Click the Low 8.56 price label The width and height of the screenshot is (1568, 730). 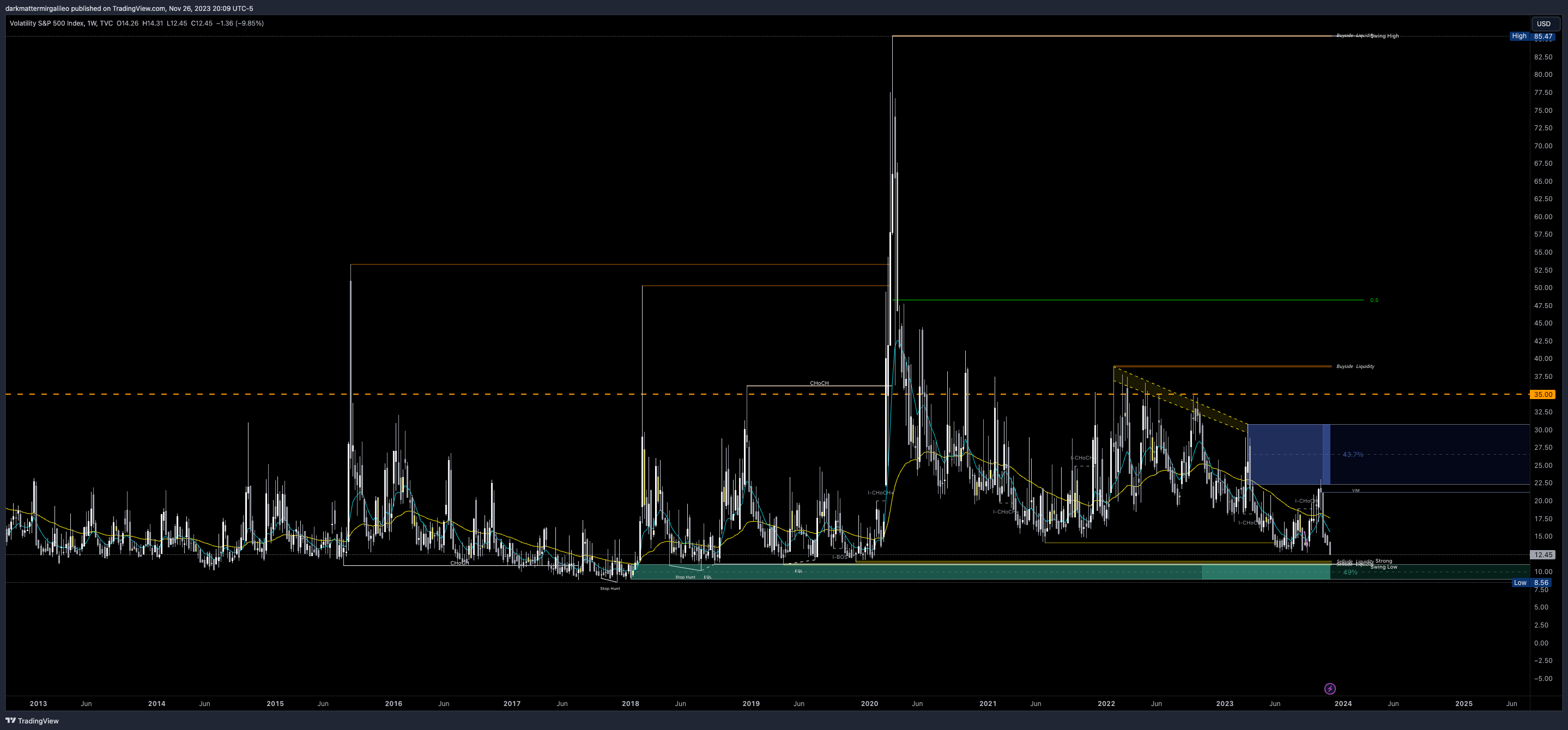click(1533, 583)
